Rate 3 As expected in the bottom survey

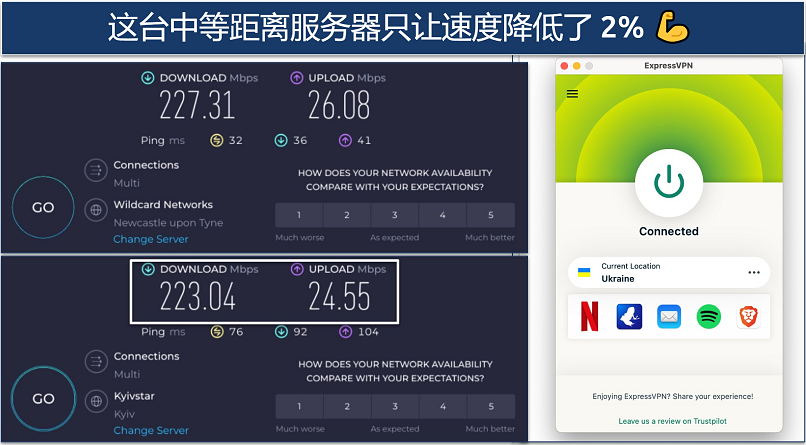pyautogui.click(x=395, y=406)
